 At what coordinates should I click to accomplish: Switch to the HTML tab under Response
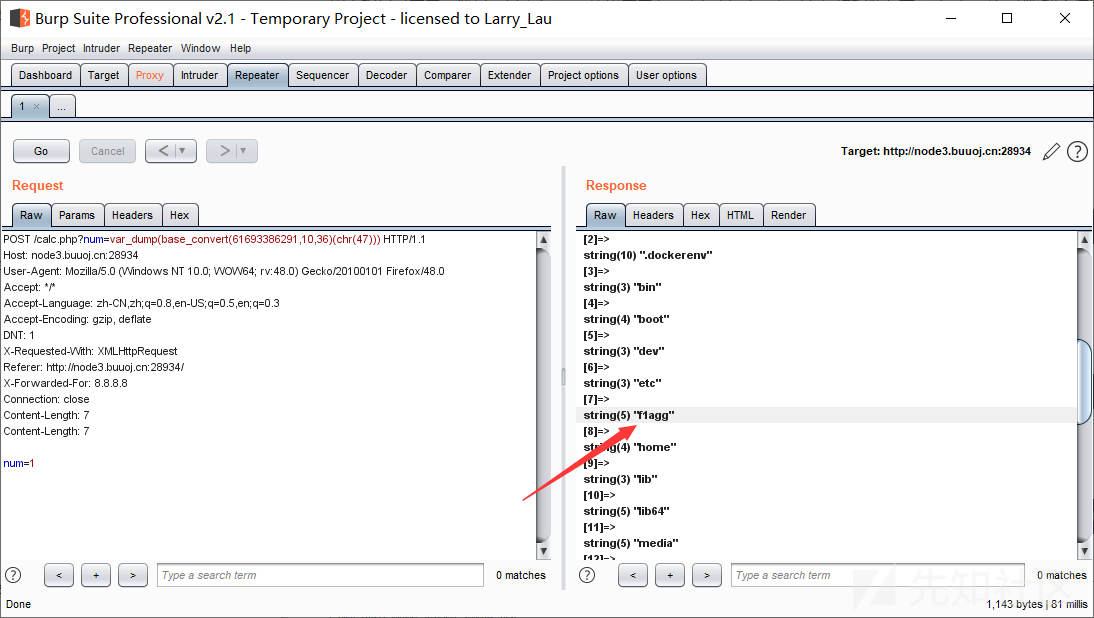tap(740, 216)
